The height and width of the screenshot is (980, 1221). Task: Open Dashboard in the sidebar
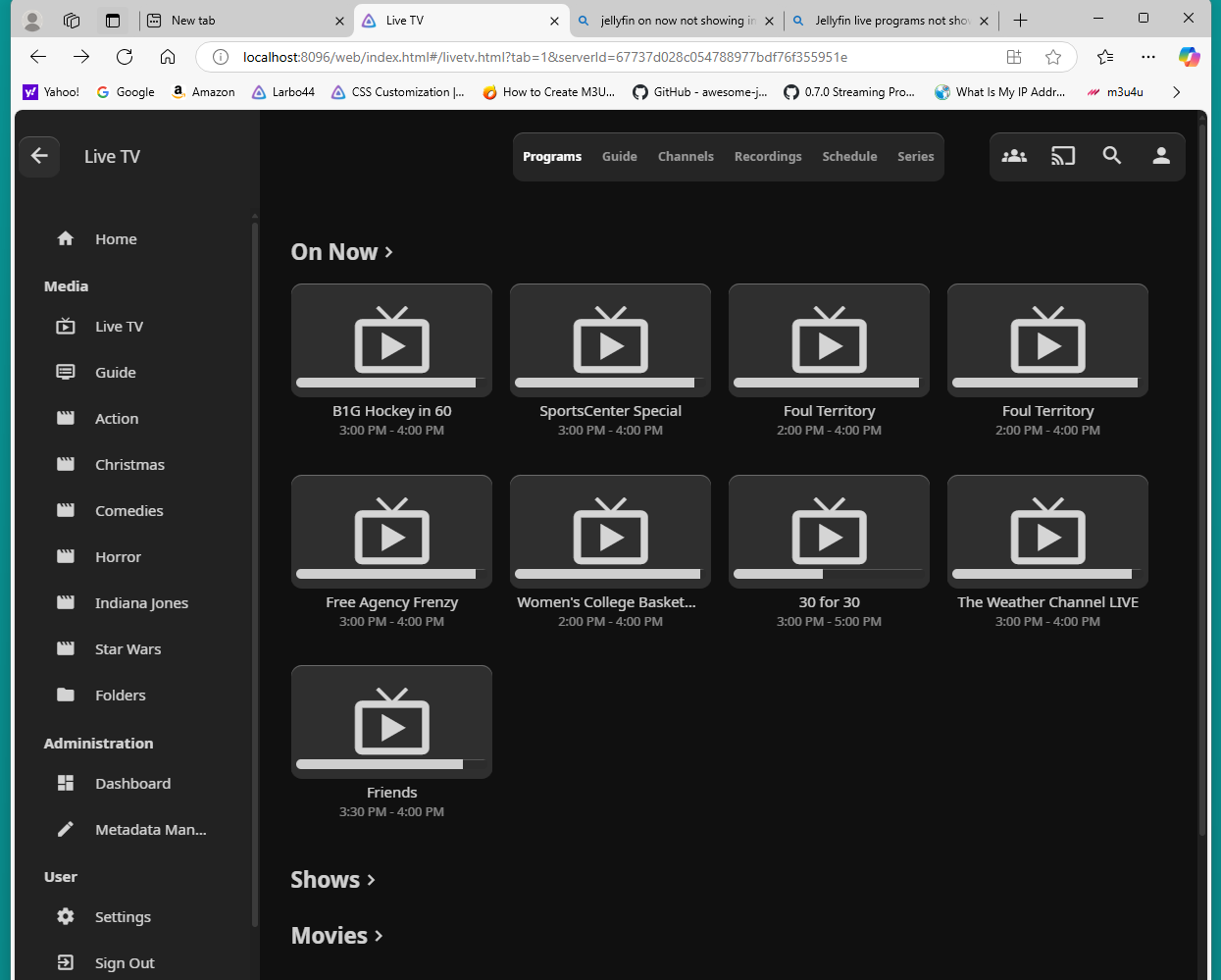132,784
